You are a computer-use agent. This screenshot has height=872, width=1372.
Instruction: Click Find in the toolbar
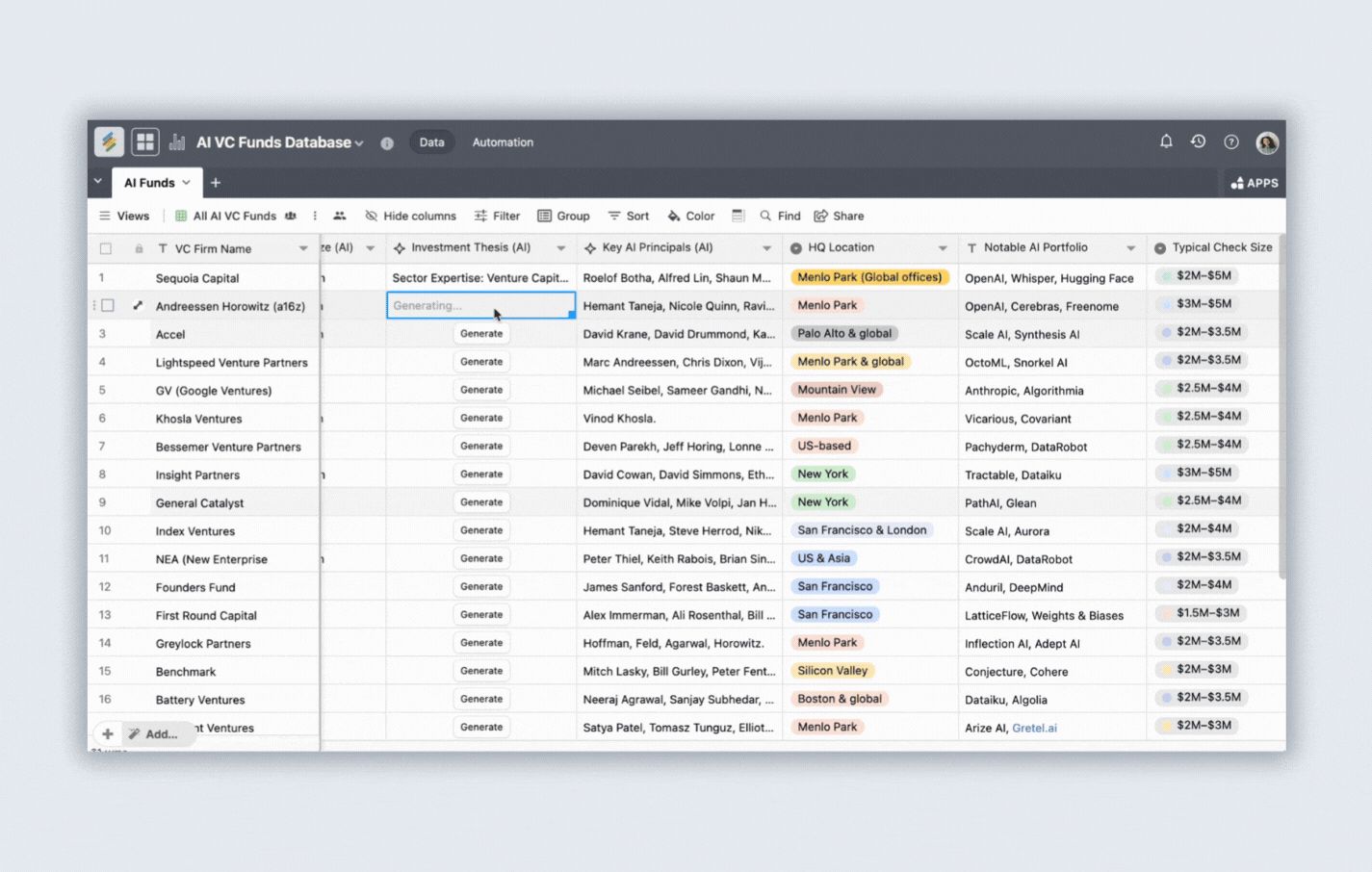tap(780, 216)
